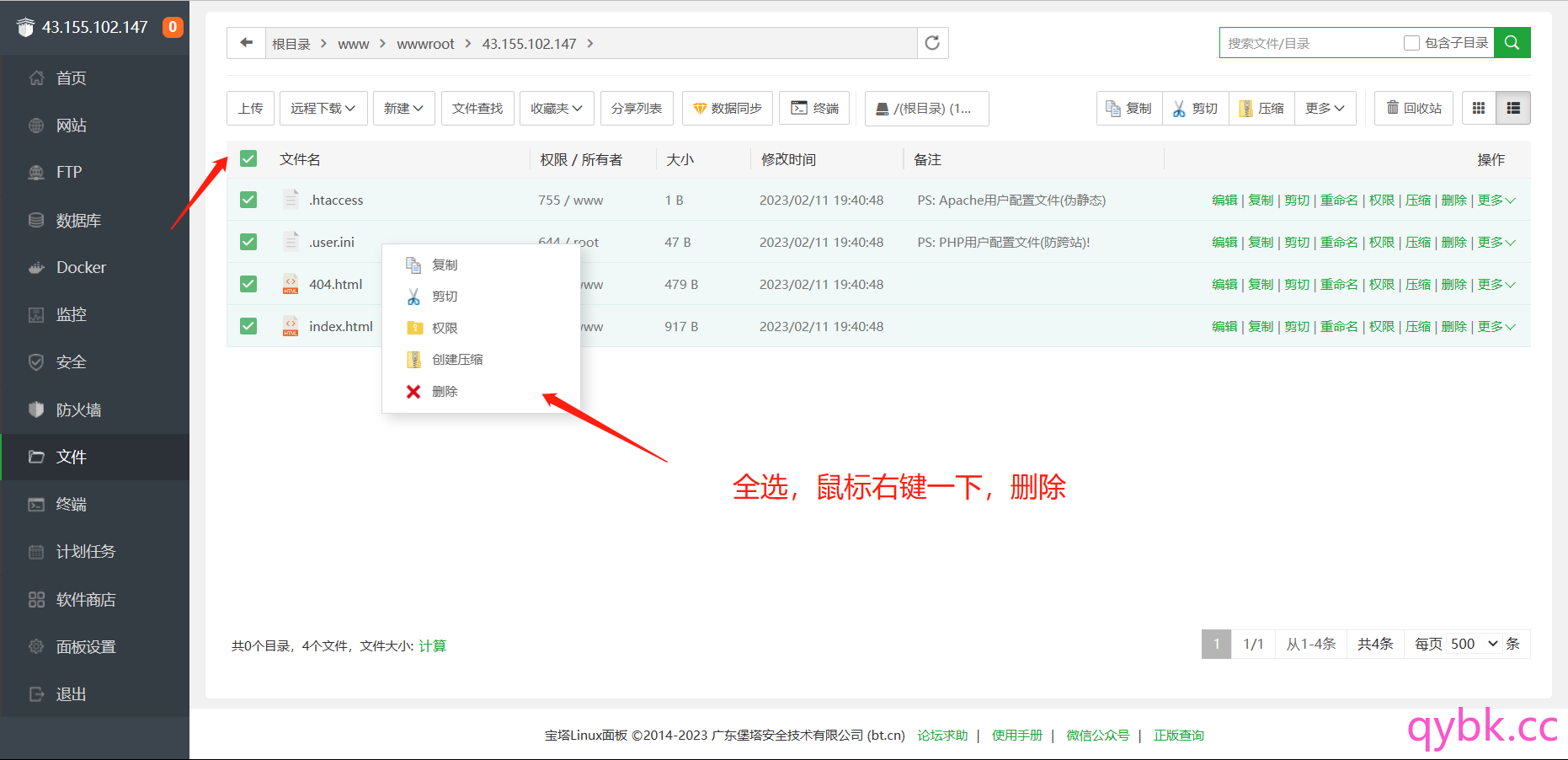Click 删除 link for index.html row
The width and height of the screenshot is (1568, 760).
tap(1454, 326)
